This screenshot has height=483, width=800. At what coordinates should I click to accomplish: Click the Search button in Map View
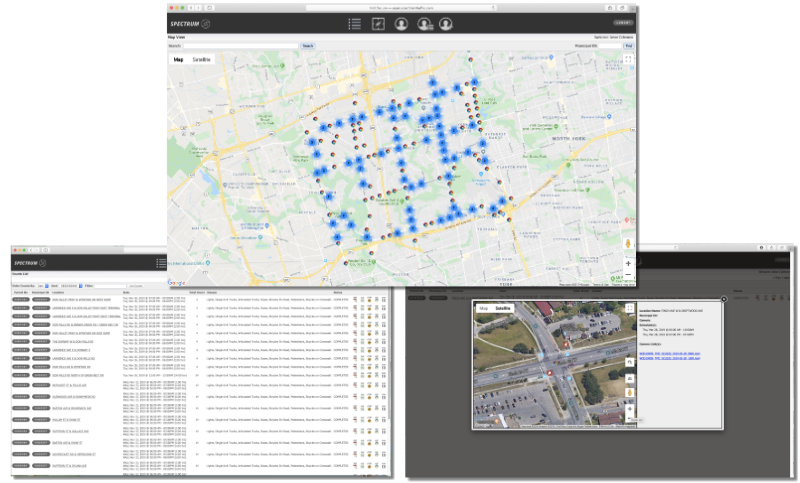click(308, 46)
